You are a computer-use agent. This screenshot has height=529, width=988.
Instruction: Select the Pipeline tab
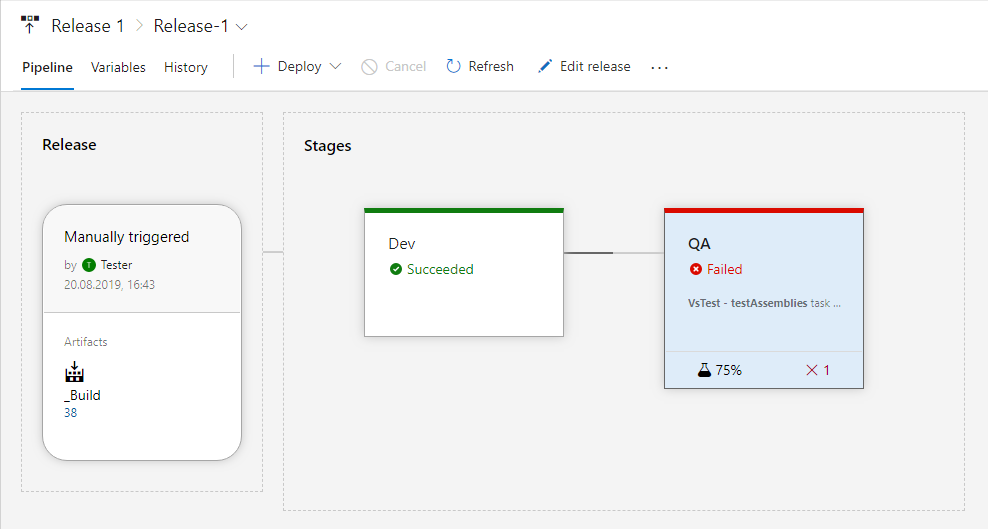tap(47, 68)
